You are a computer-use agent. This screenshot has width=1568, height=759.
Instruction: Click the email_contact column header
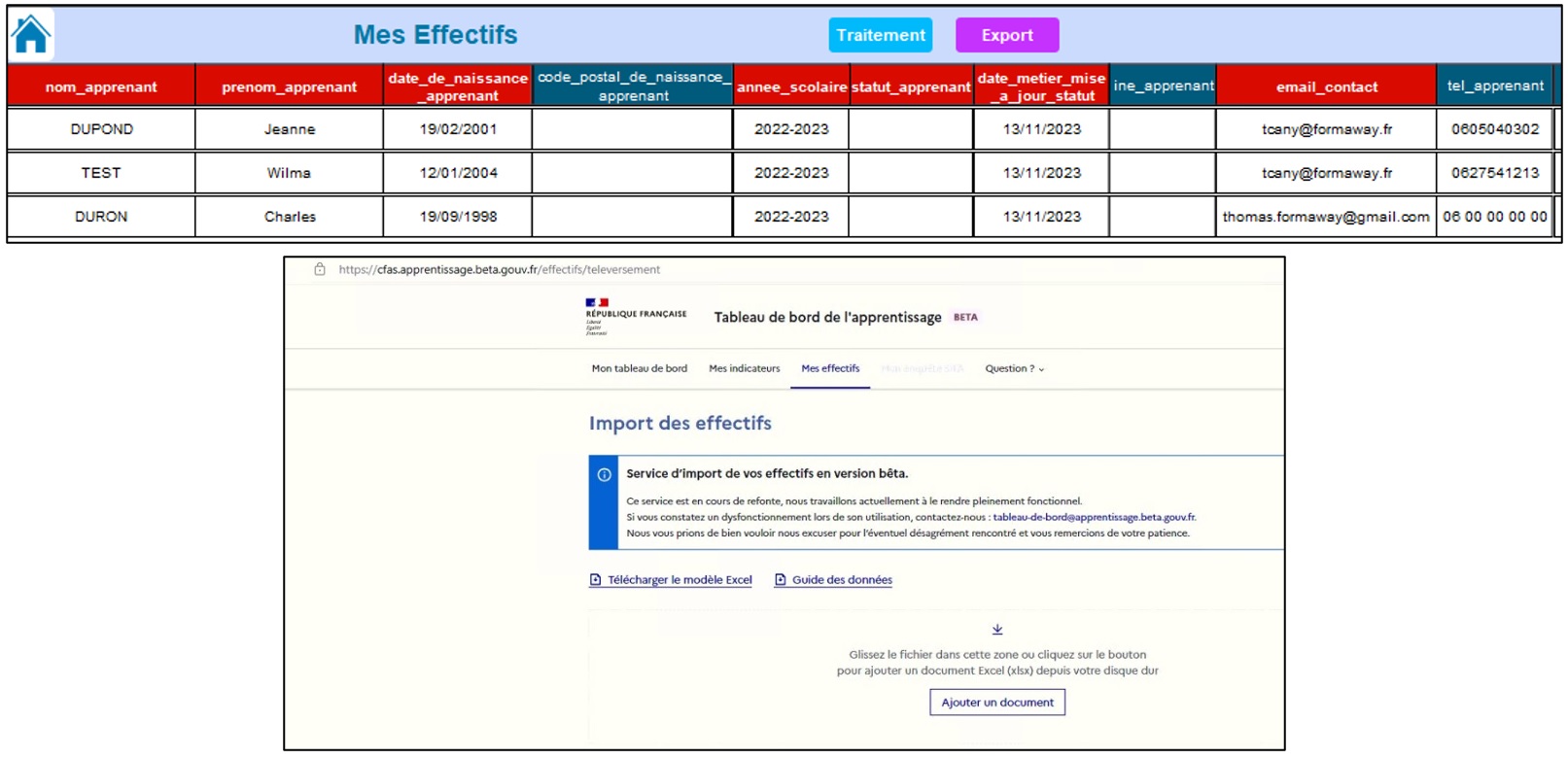(x=1327, y=86)
